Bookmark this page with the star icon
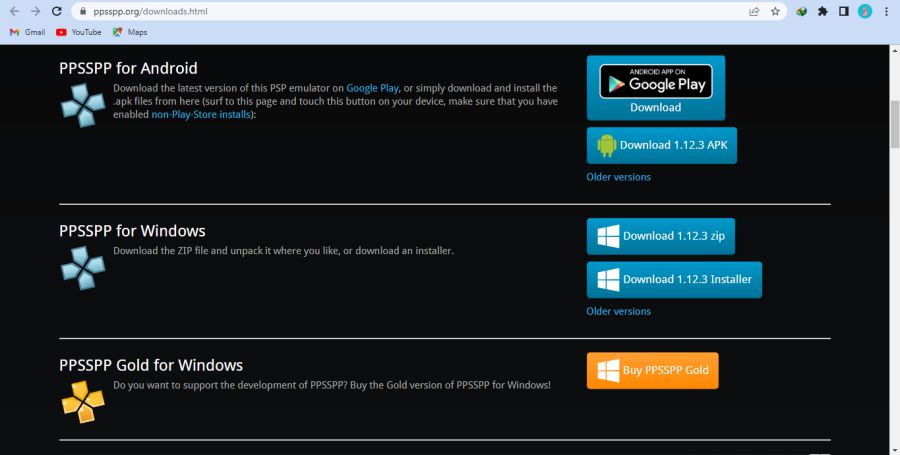 775,11
